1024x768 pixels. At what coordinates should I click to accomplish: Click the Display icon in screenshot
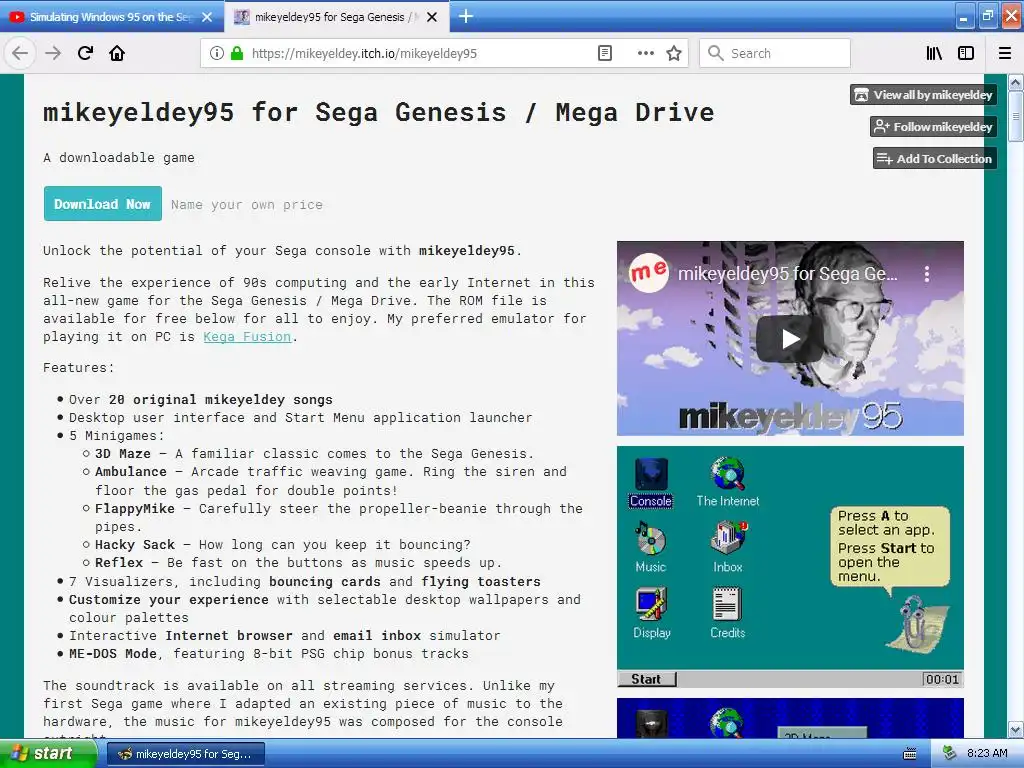coord(652,613)
